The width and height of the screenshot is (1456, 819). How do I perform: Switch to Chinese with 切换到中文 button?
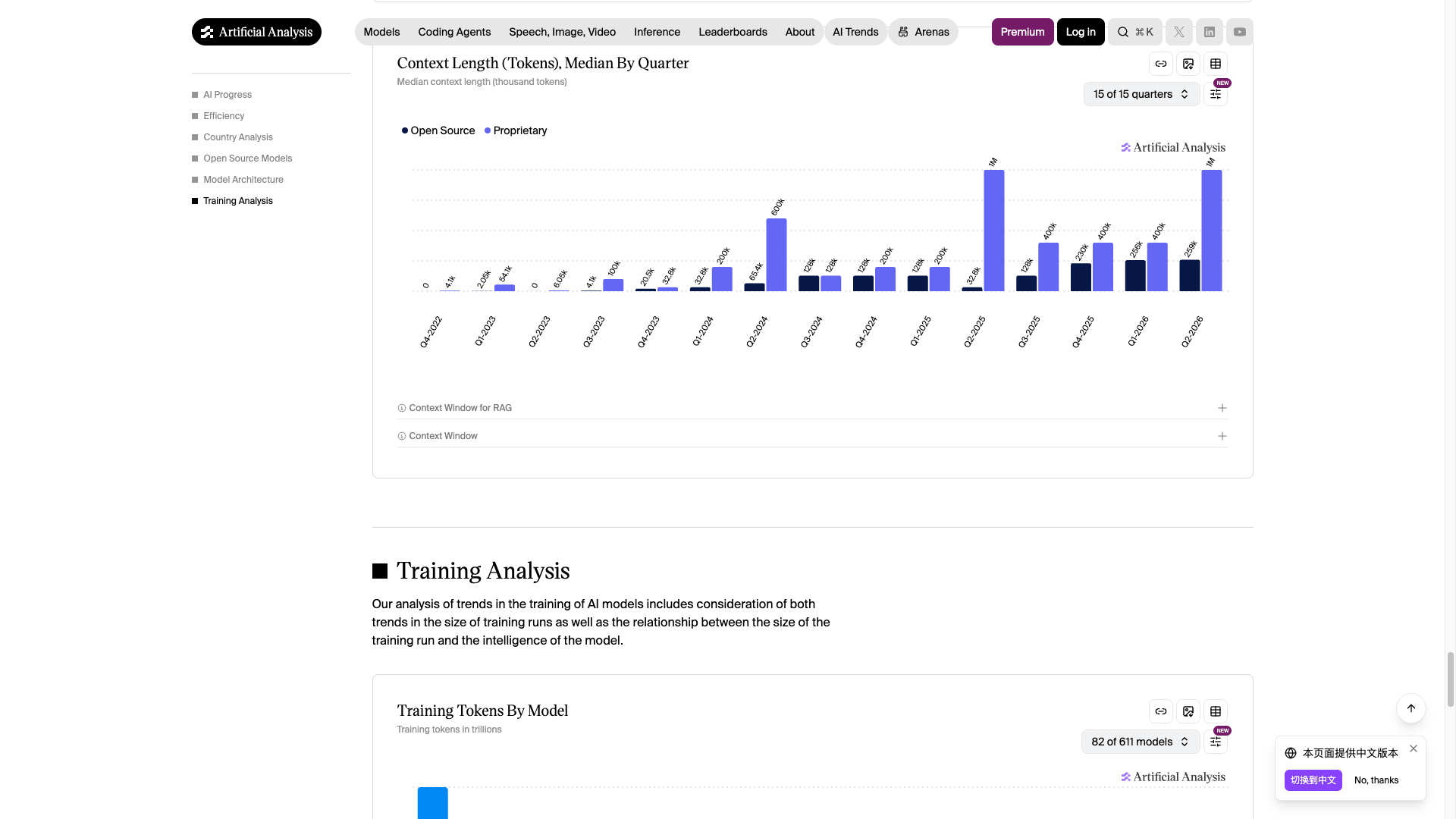tap(1313, 780)
